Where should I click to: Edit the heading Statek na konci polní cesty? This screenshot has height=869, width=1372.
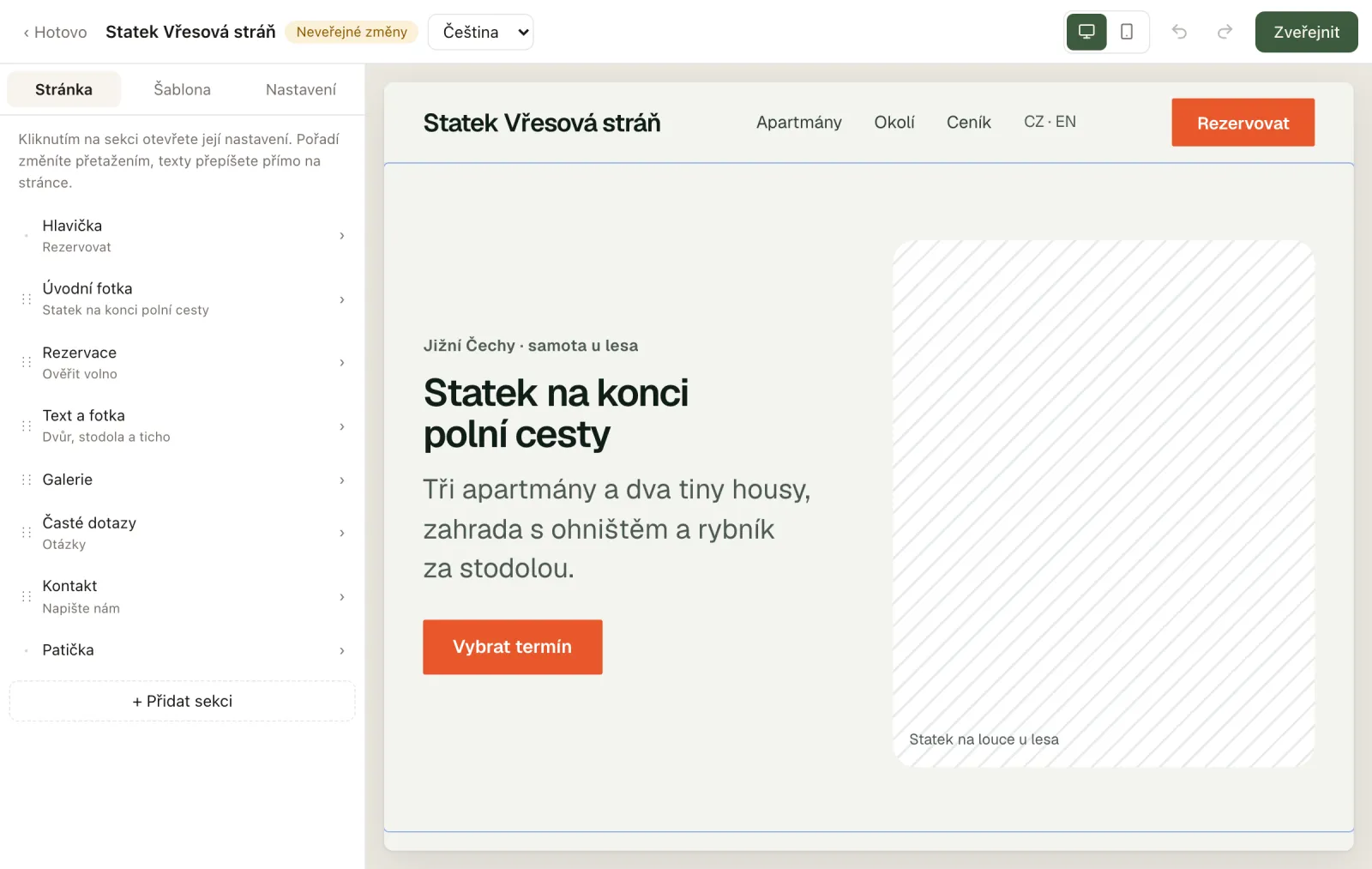coord(556,413)
